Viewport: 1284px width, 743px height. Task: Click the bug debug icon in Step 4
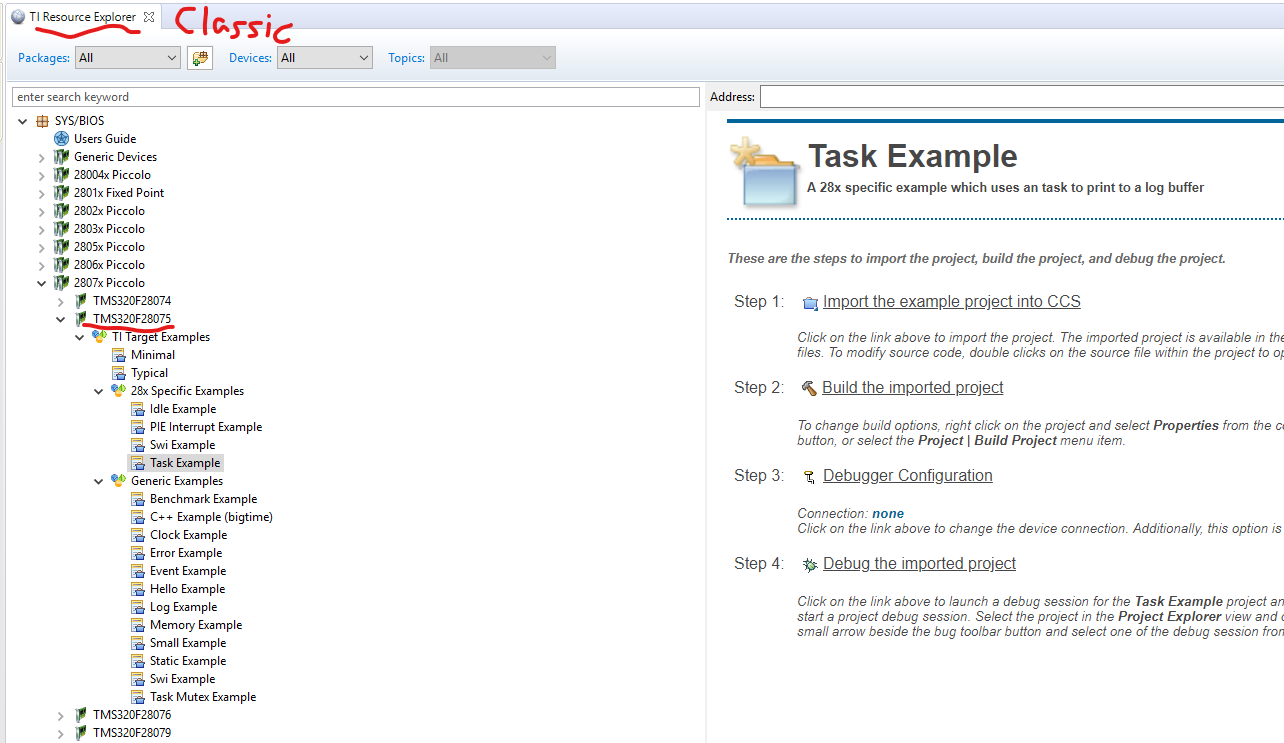[810, 565]
